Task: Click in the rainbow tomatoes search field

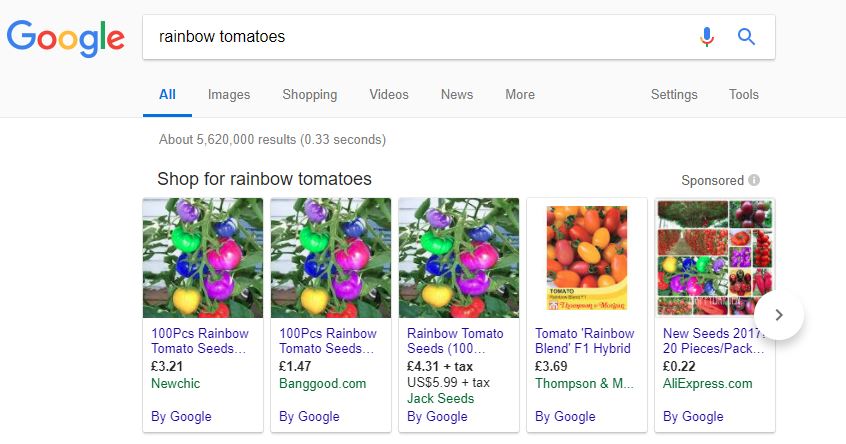Action: pyautogui.click(x=421, y=37)
